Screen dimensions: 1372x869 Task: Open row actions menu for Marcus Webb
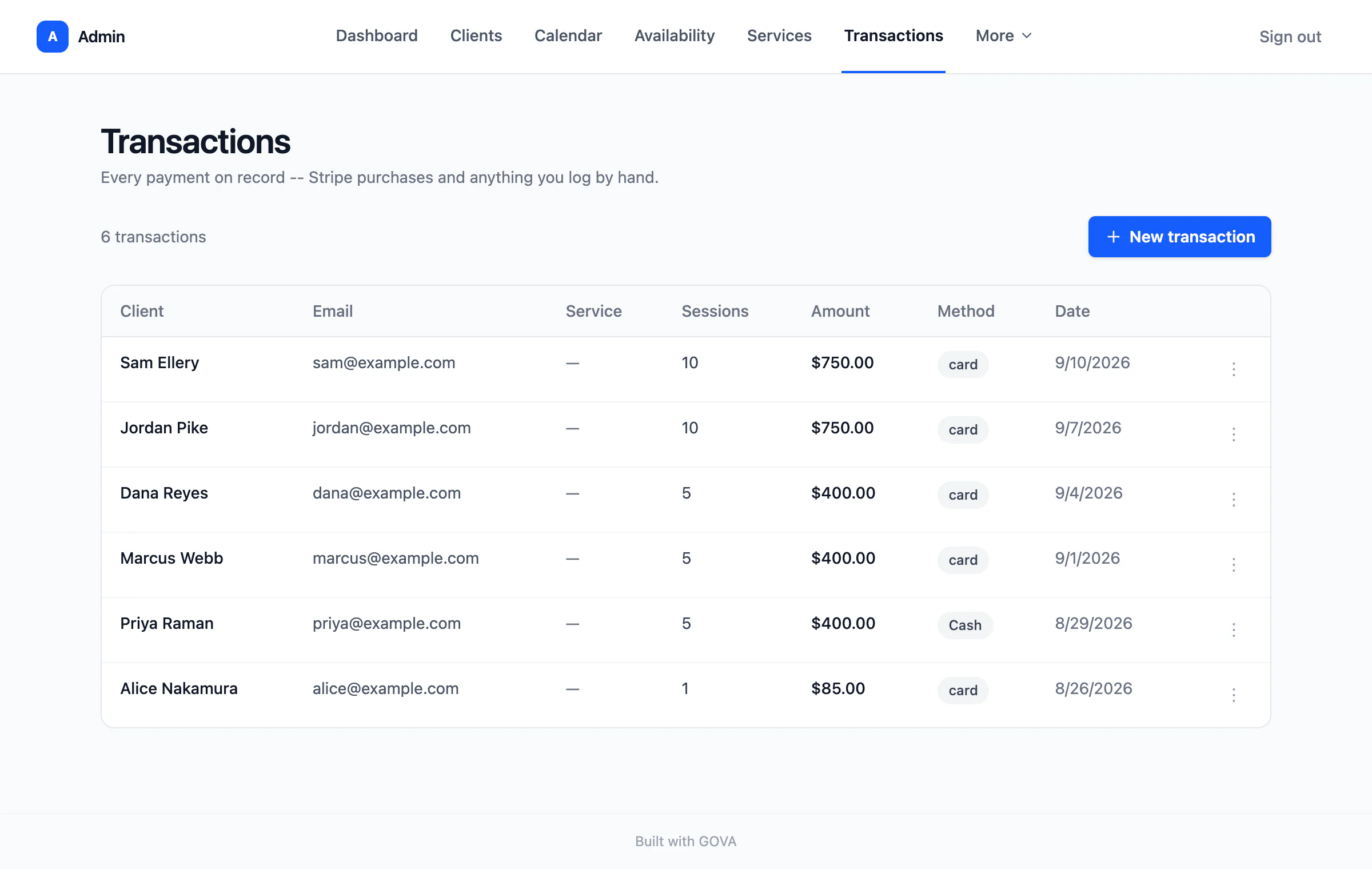pyautogui.click(x=1234, y=565)
